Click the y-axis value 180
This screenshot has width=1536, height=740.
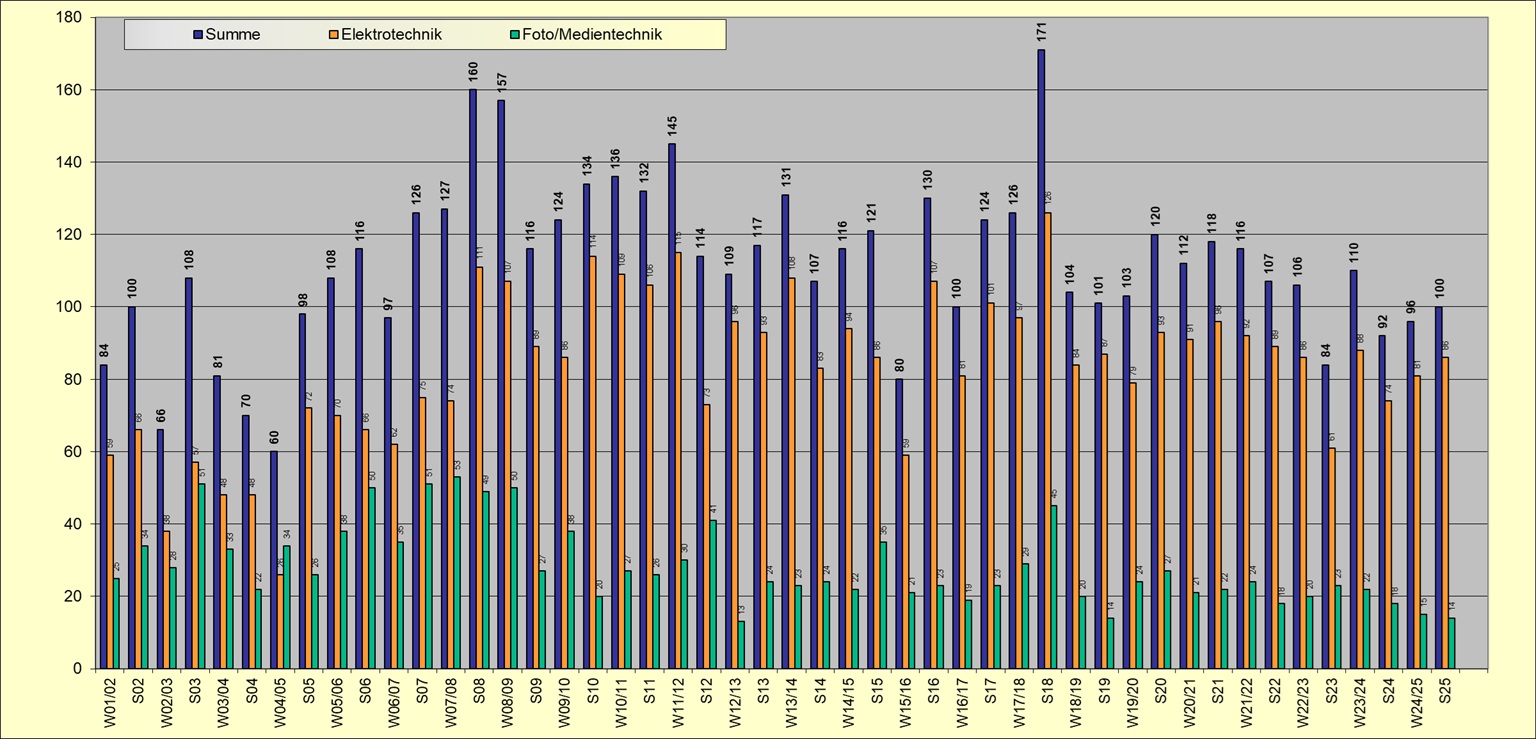68,18
